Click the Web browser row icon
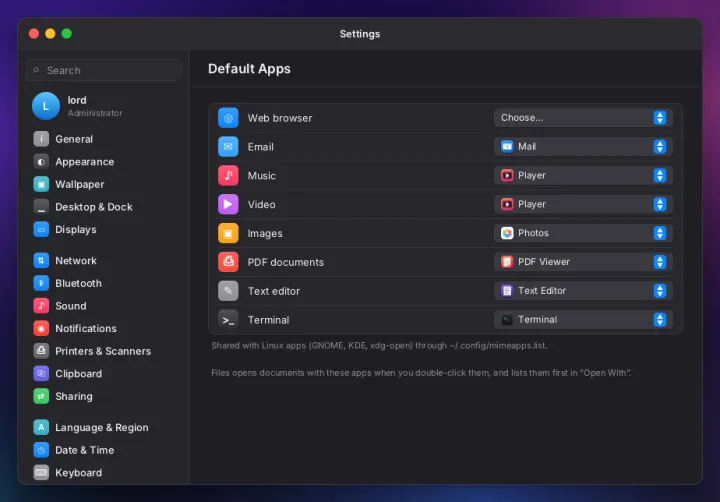The height and width of the screenshot is (502, 720). click(x=228, y=118)
